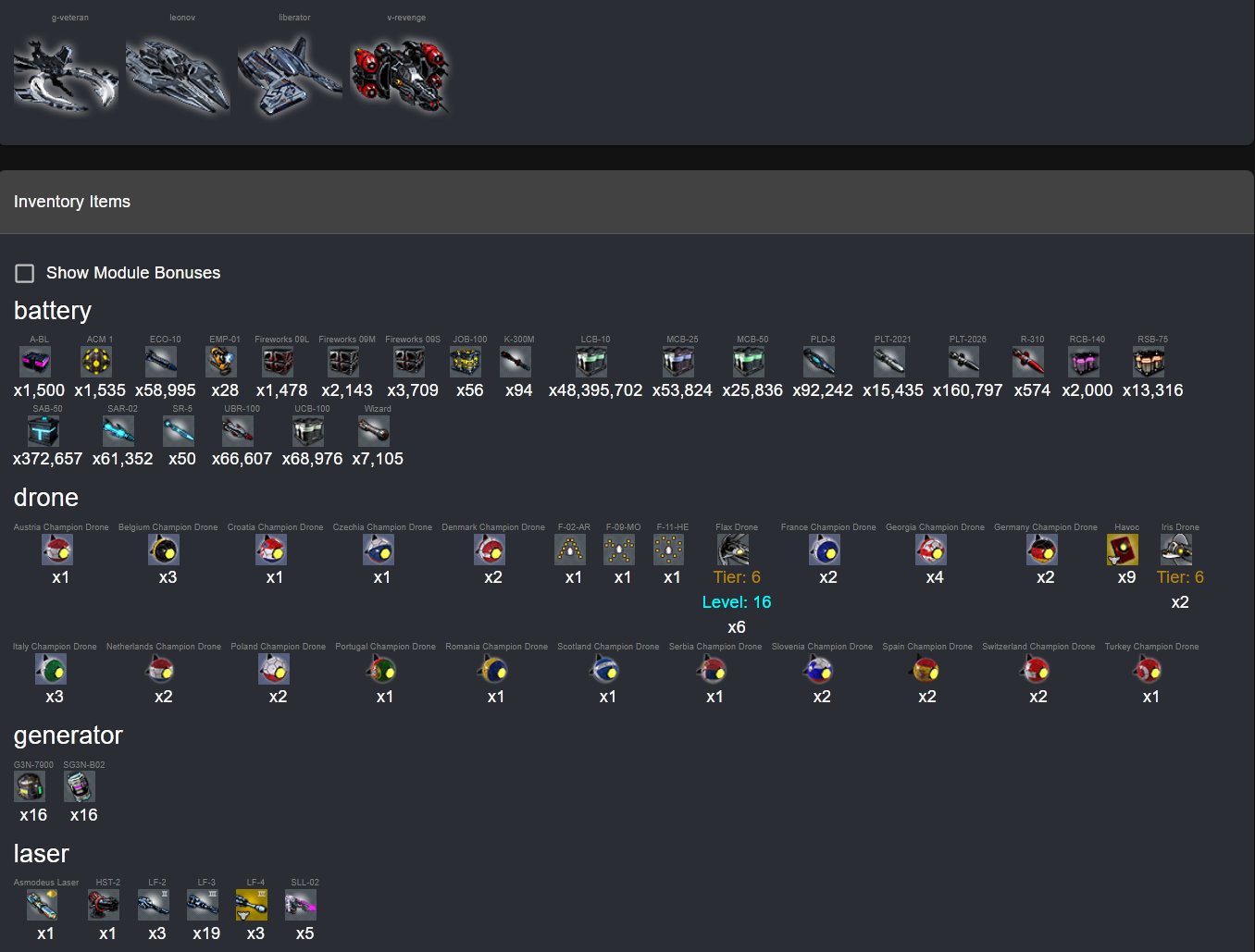
Task: Click the Denmark Champion Drone icon
Action: [490, 550]
